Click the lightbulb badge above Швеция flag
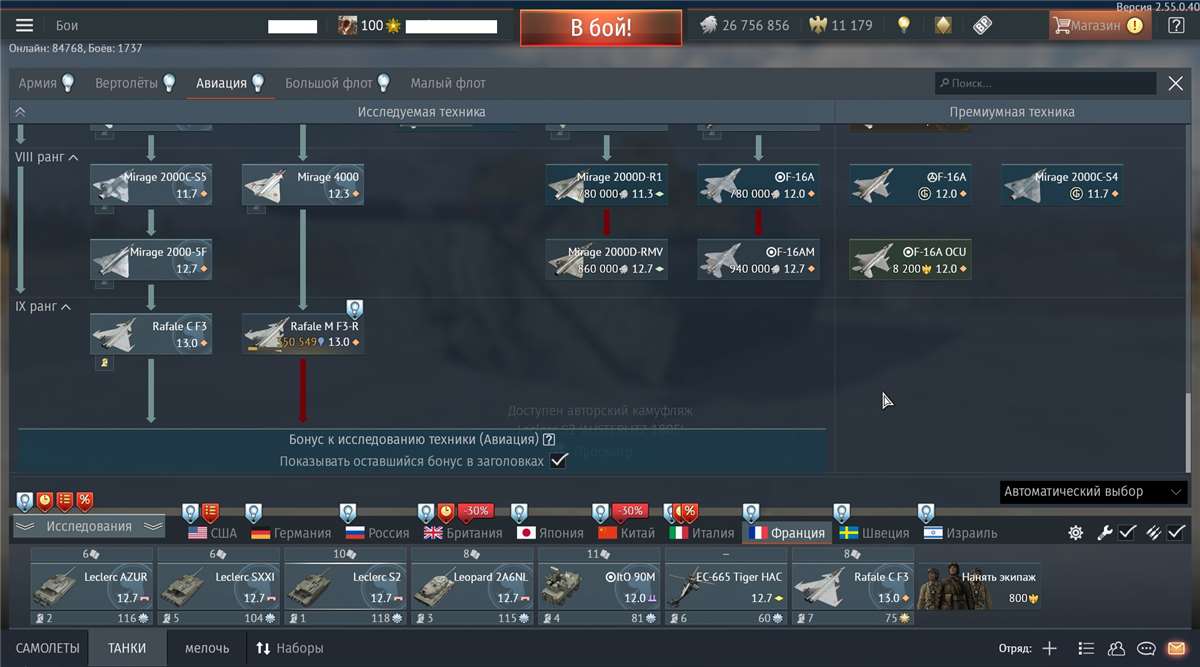1200x667 pixels. pos(841,513)
